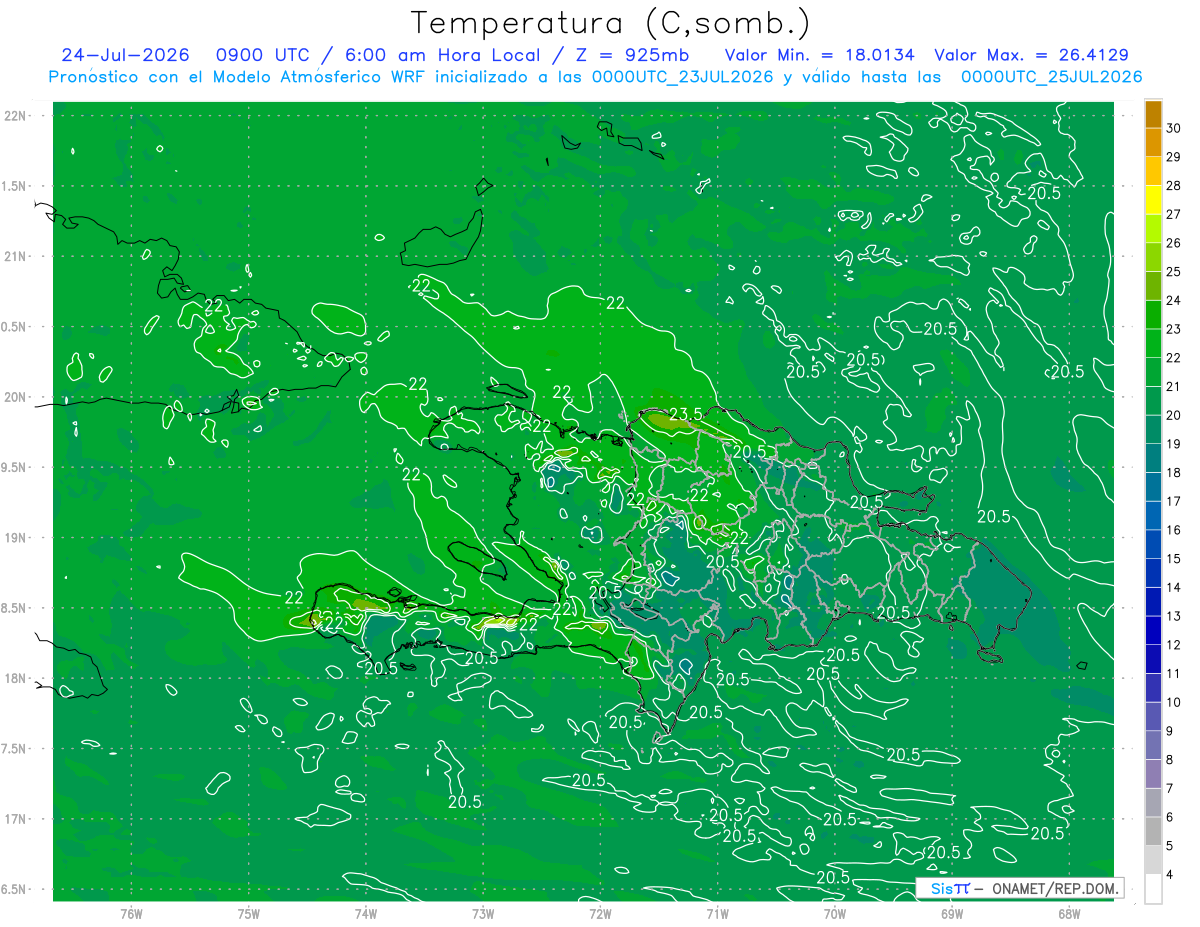This screenshot has height=927, width=1200.
Task: Click the '74W' longitude axis label
Action: tap(365, 913)
